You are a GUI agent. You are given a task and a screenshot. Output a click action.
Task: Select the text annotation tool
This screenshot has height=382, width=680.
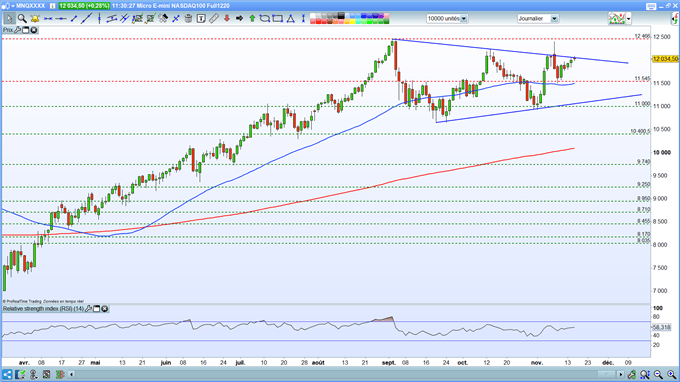(x=201, y=18)
